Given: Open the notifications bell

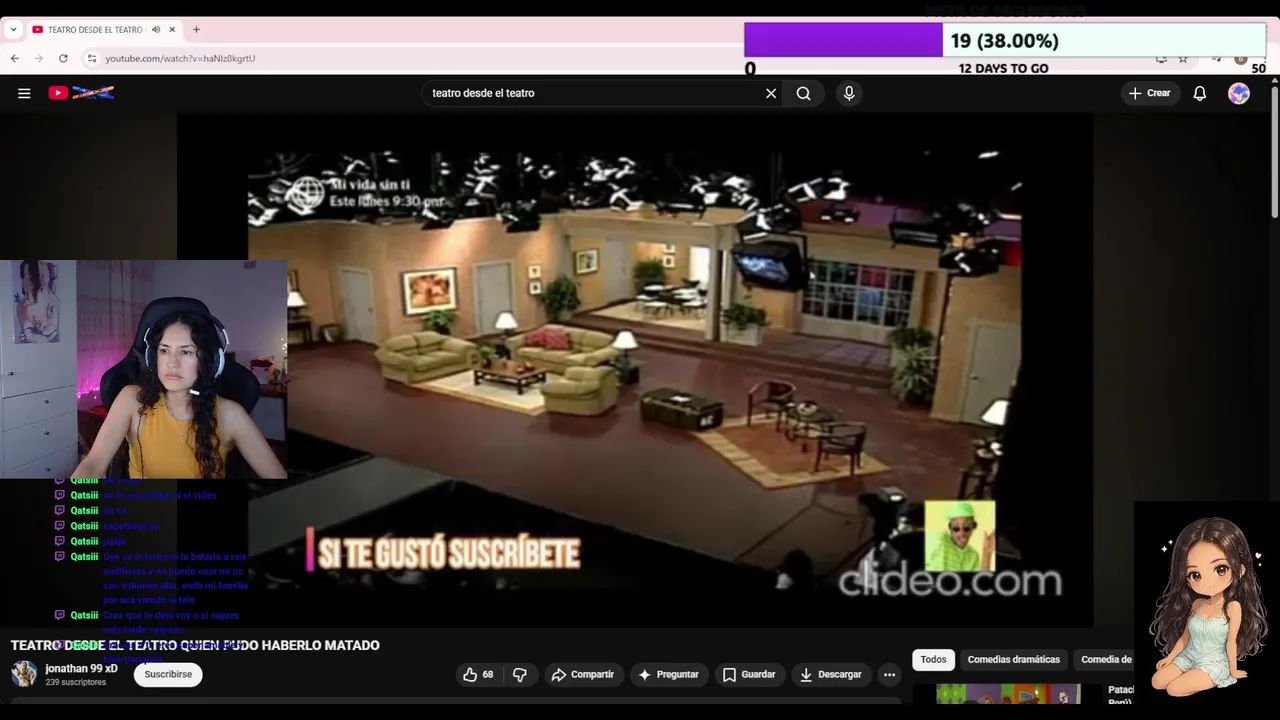Looking at the screenshot, I should pos(1199,93).
